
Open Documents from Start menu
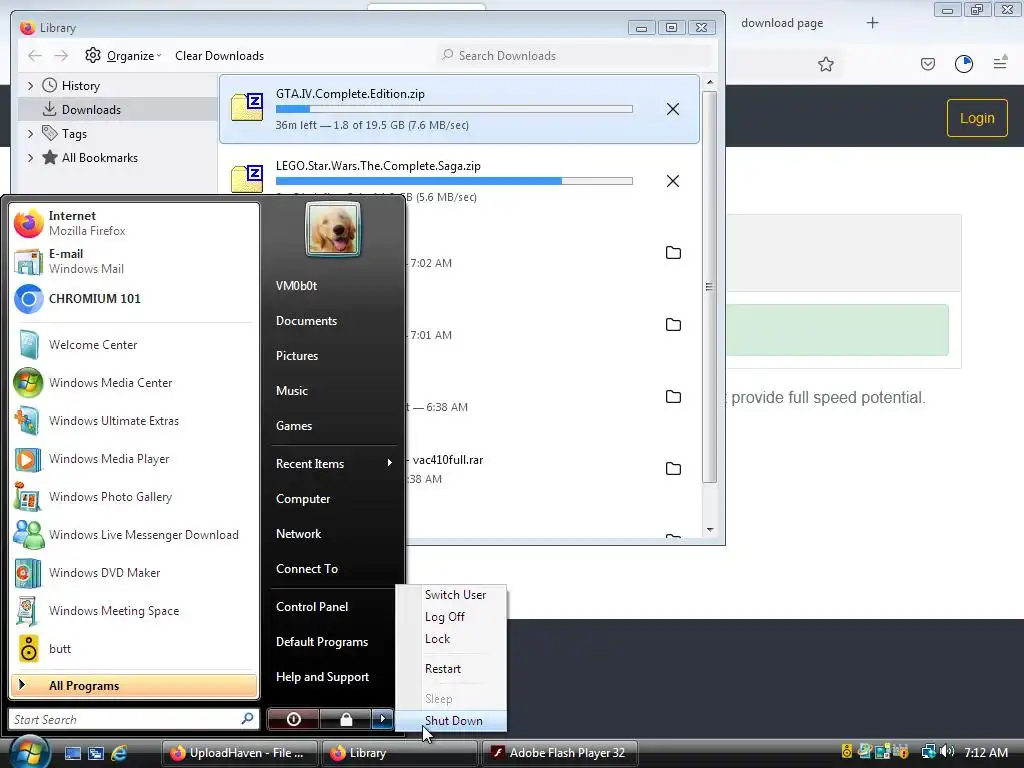tap(306, 321)
